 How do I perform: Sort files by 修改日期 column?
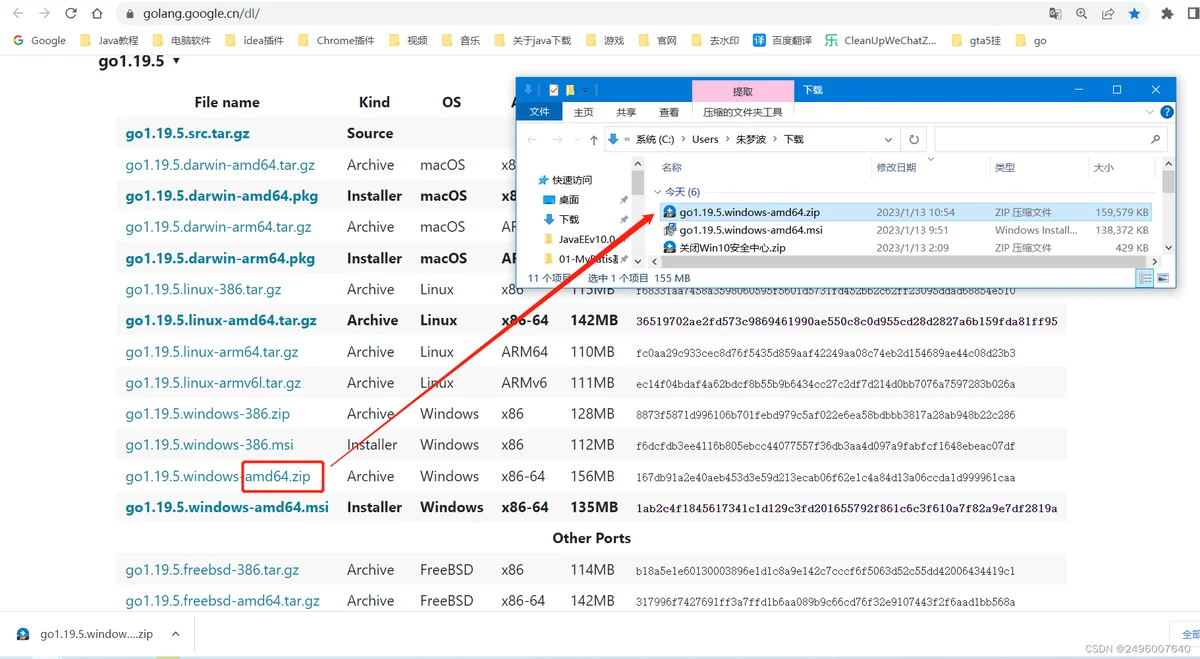[896, 168]
